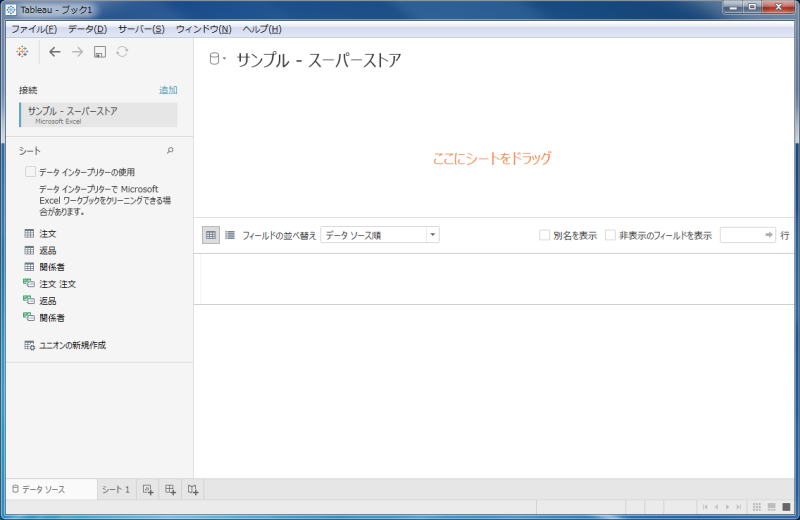
Task: Open the ウィンドウ menu
Action: click(204, 29)
